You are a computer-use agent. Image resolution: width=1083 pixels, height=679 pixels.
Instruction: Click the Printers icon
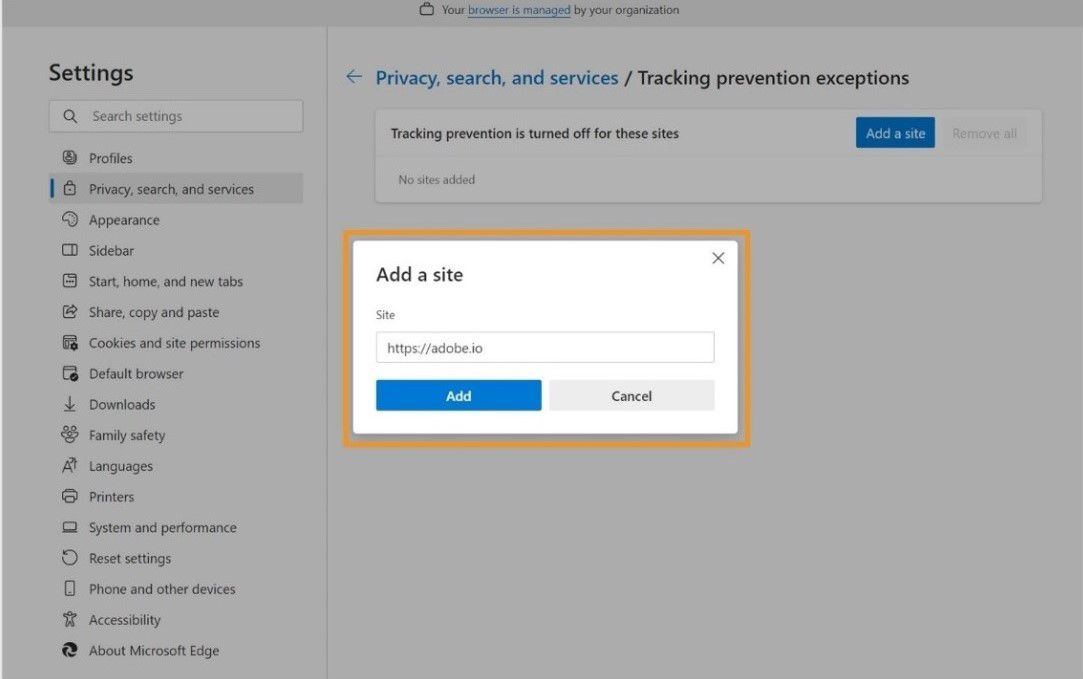pos(69,496)
